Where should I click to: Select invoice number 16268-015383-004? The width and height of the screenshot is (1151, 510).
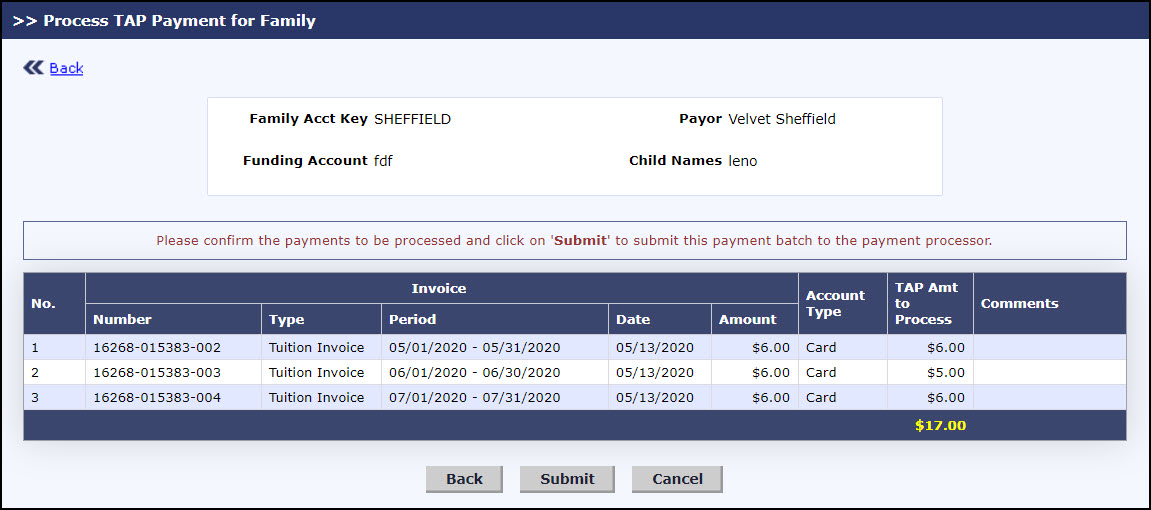pyautogui.click(x=156, y=397)
